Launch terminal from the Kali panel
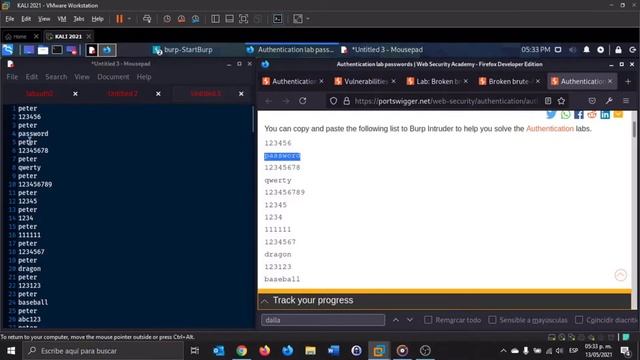Image resolution: width=640 pixels, height=360 pixels. (x=57, y=50)
